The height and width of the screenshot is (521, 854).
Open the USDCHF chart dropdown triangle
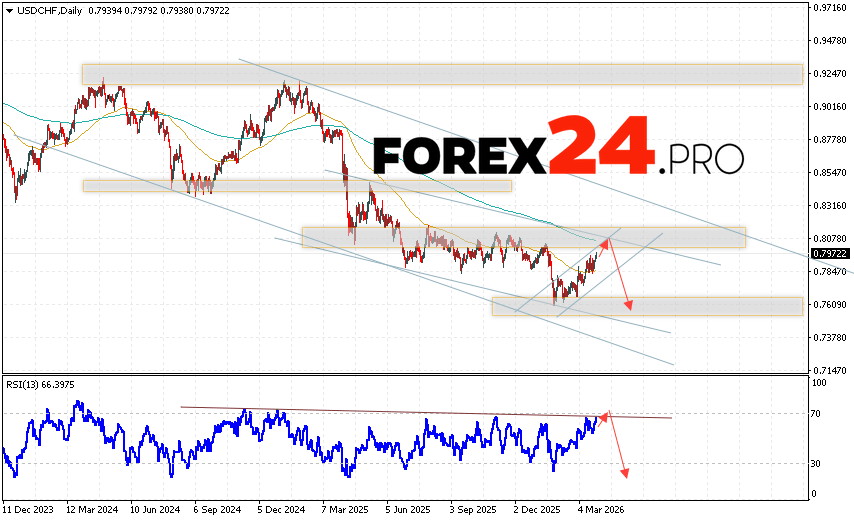[x=9, y=11]
